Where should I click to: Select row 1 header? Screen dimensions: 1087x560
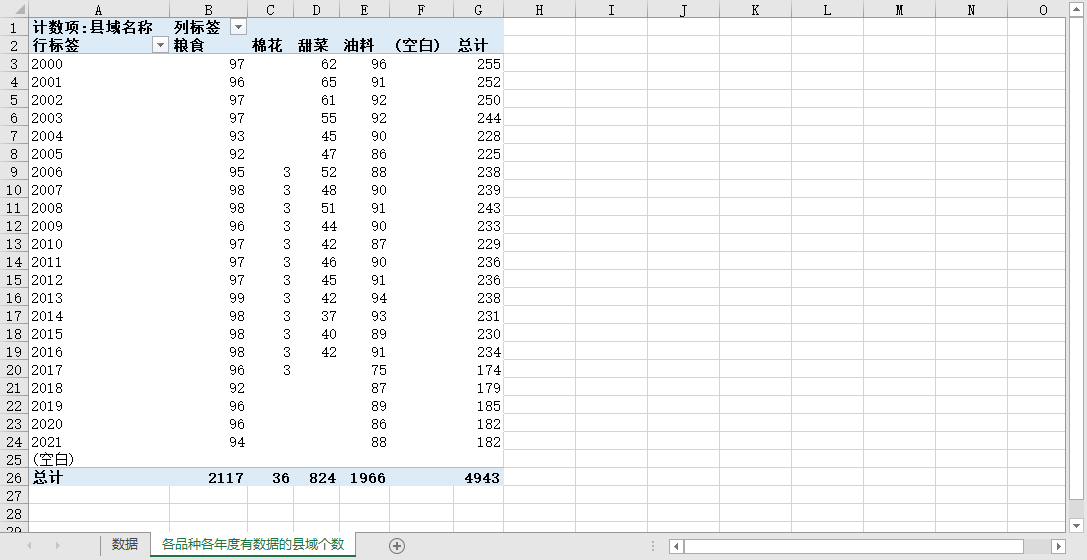[14, 28]
